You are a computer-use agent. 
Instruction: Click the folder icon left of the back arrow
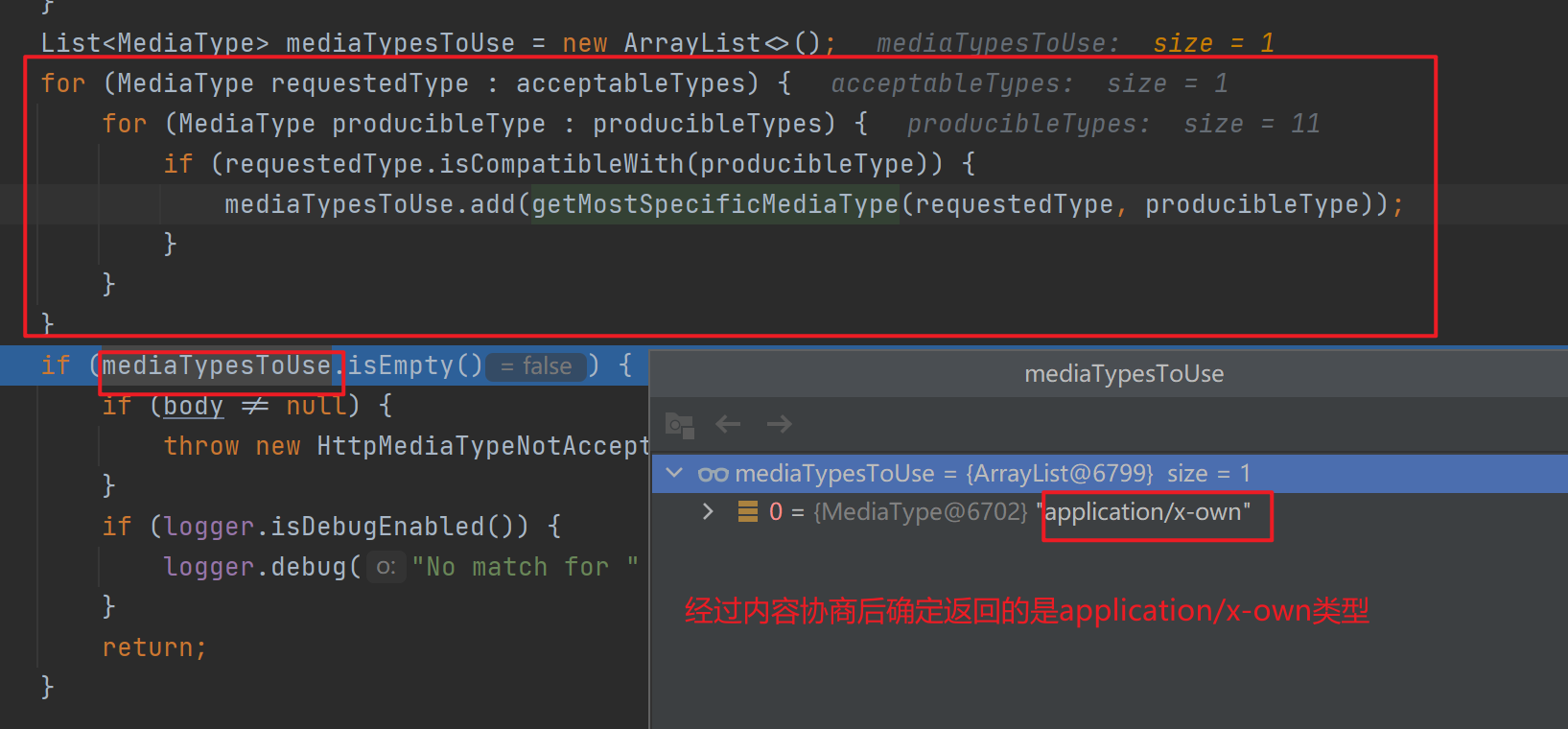coord(679,424)
